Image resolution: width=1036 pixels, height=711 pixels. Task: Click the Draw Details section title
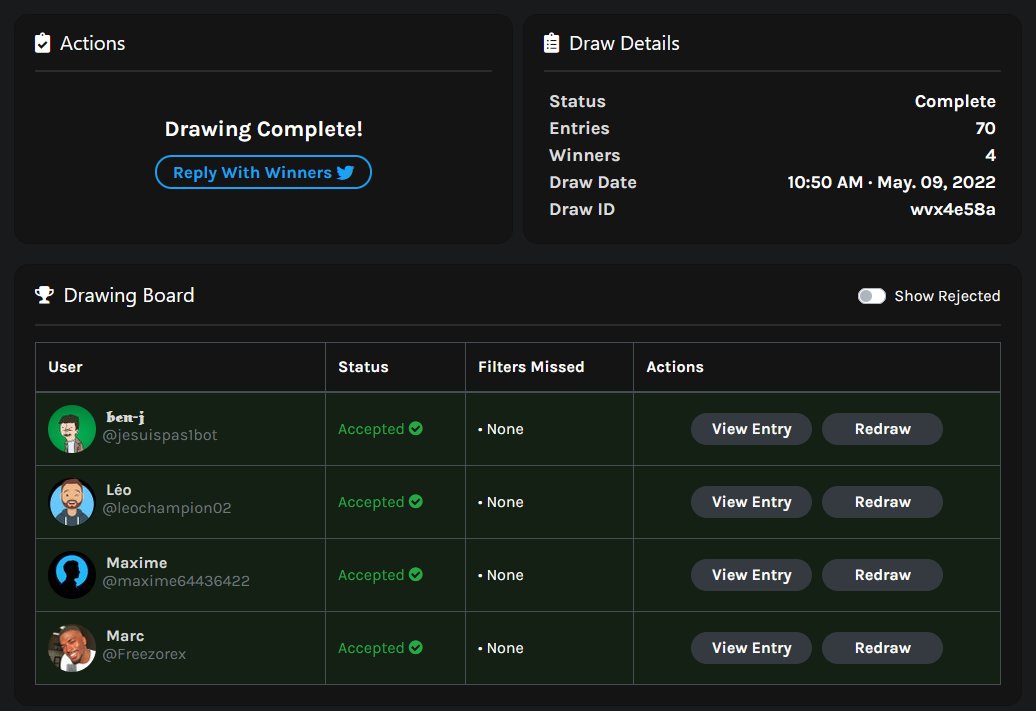[624, 44]
